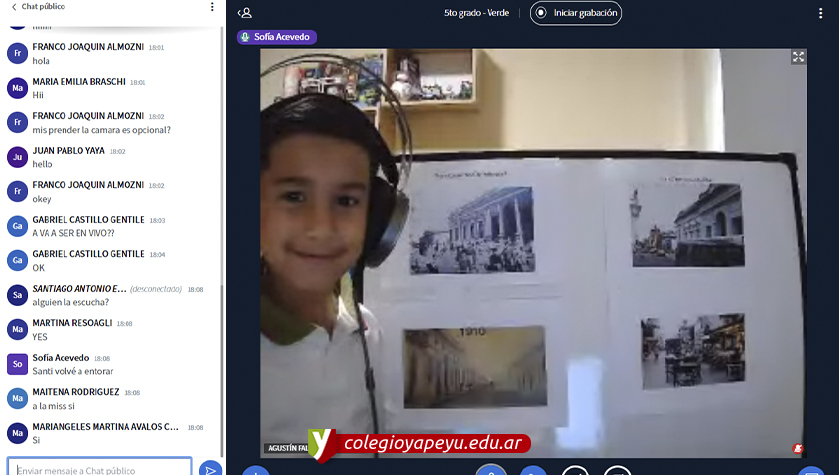Click Maria Emilia Braschi's avatar icon
Image resolution: width=839 pixels, height=475 pixels.
click(16, 88)
